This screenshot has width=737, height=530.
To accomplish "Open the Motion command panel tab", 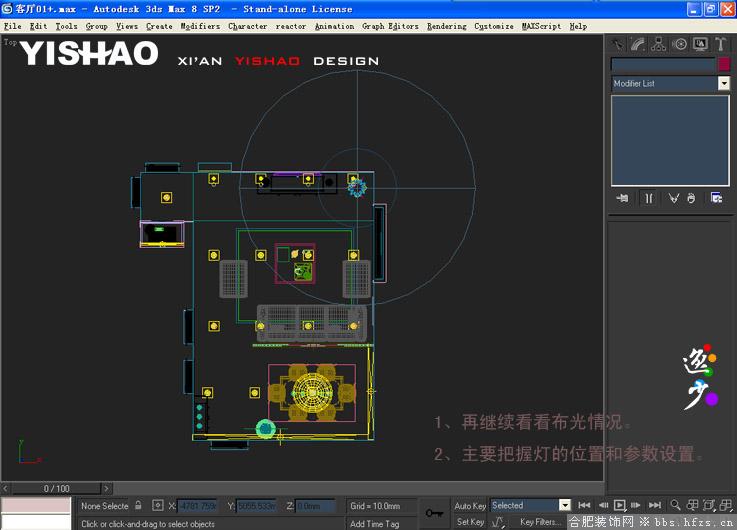I will coord(679,45).
